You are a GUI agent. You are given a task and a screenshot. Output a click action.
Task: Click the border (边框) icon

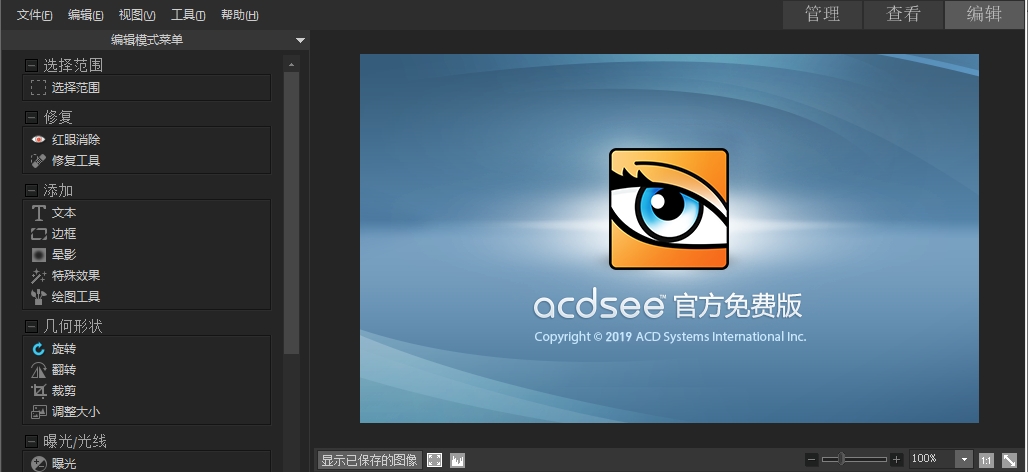(38, 233)
